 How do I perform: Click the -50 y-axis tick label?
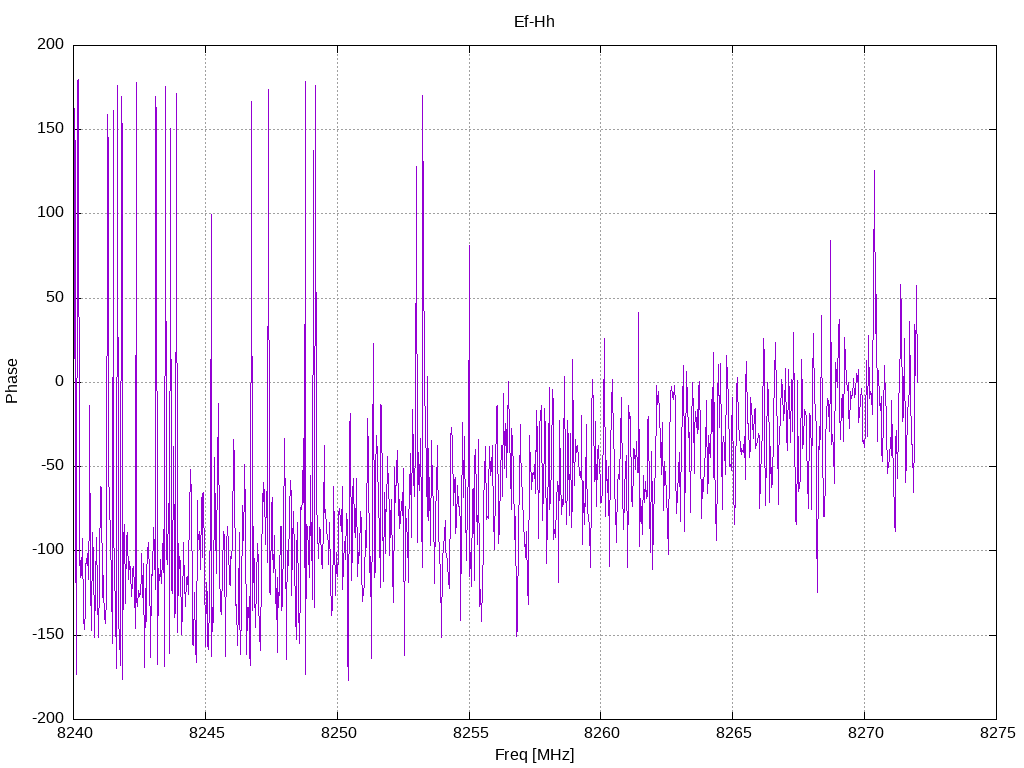coord(52,466)
